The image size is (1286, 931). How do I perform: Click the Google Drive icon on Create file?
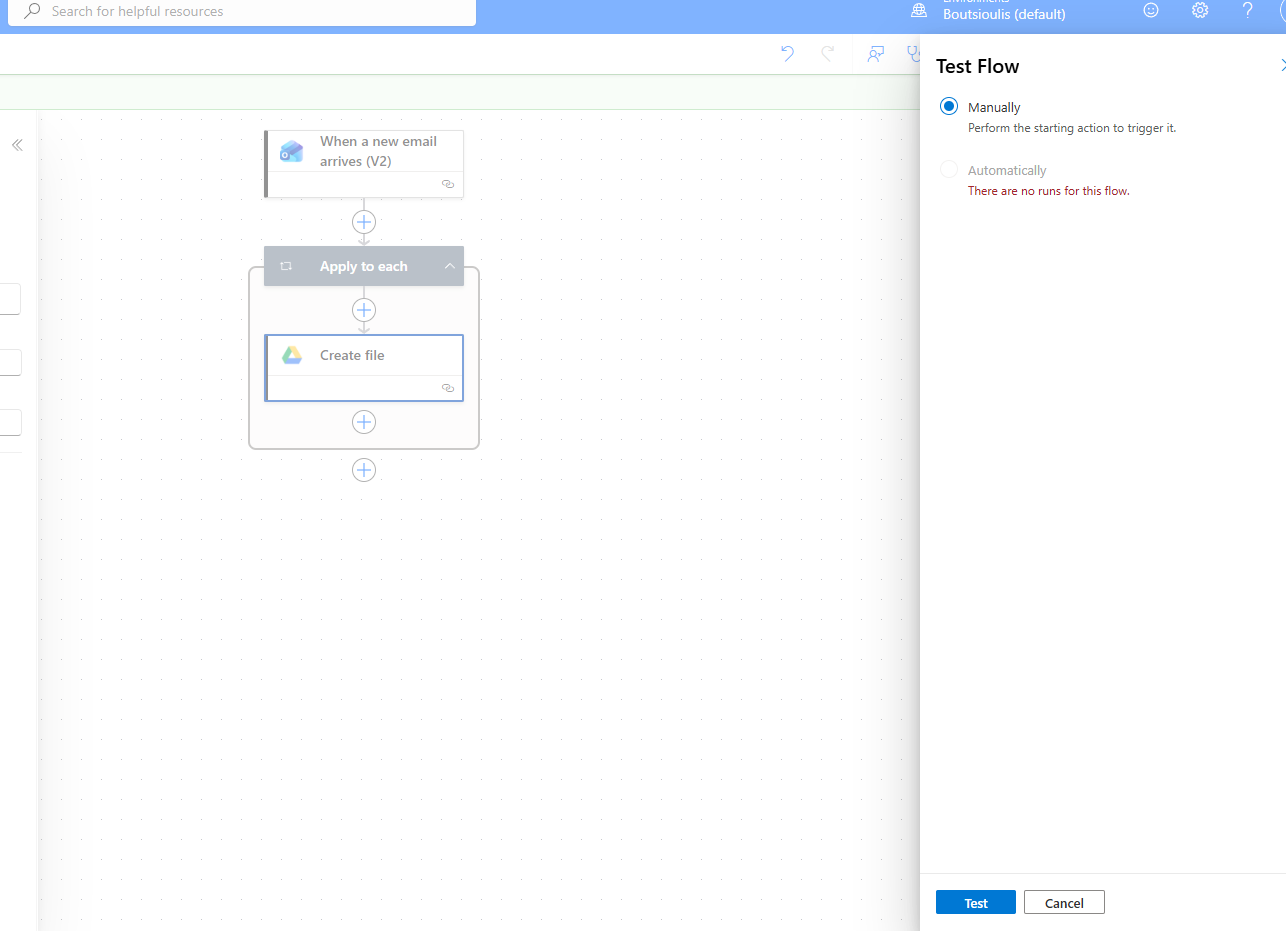[x=292, y=355]
